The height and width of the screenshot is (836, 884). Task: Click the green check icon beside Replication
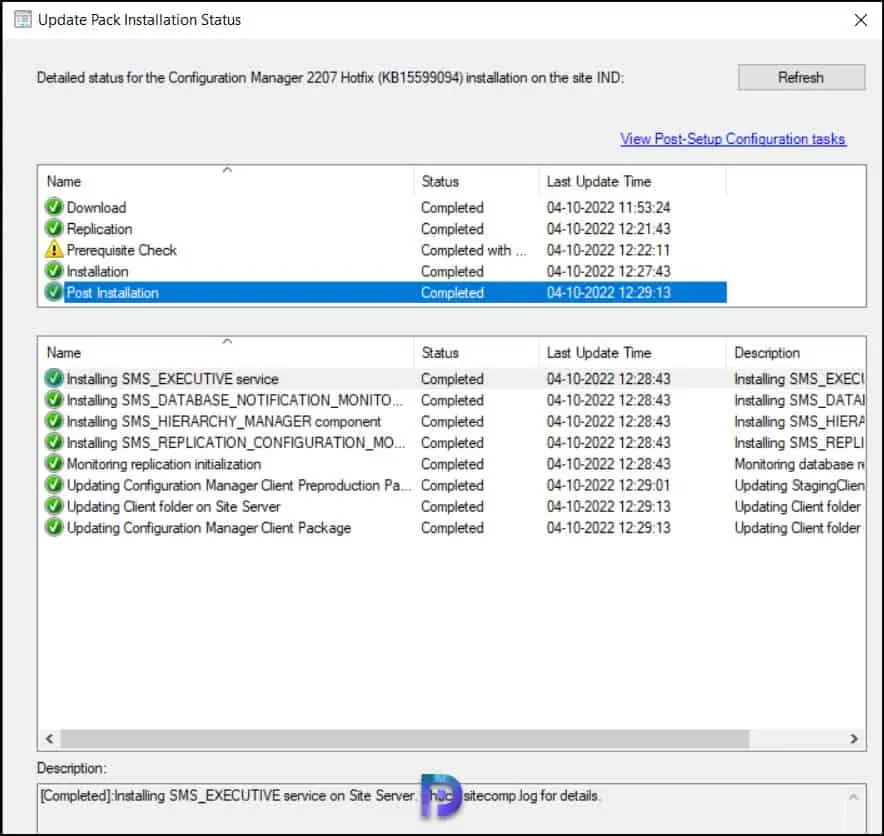click(54, 228)
